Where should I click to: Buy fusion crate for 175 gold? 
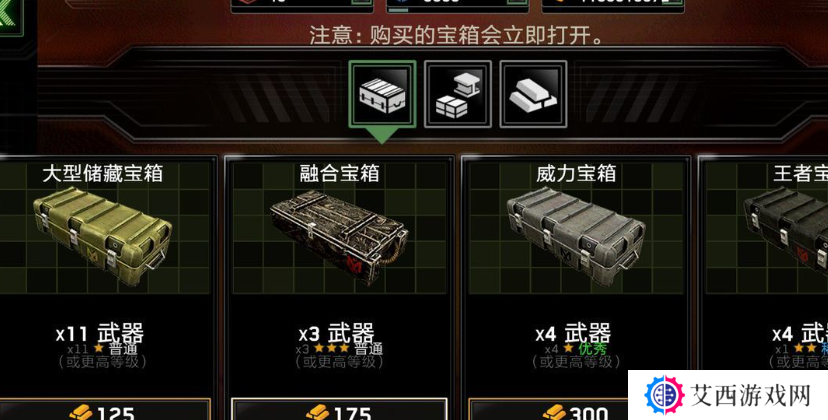coord(339,410)
